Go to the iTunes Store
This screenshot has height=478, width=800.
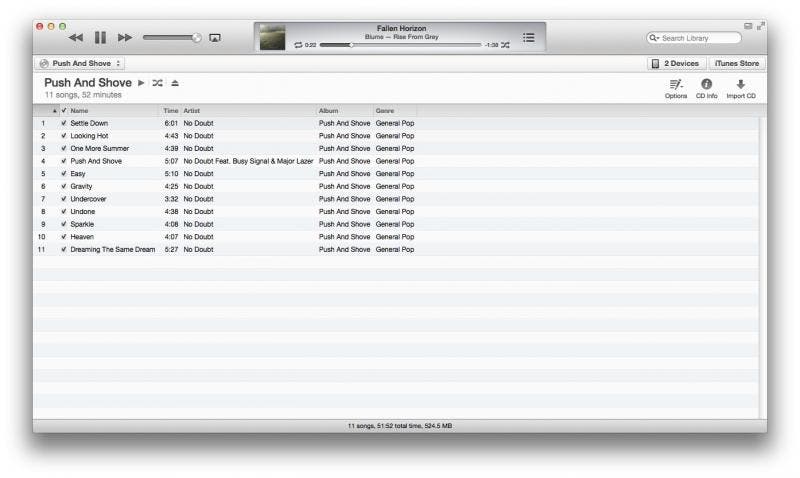737,63
